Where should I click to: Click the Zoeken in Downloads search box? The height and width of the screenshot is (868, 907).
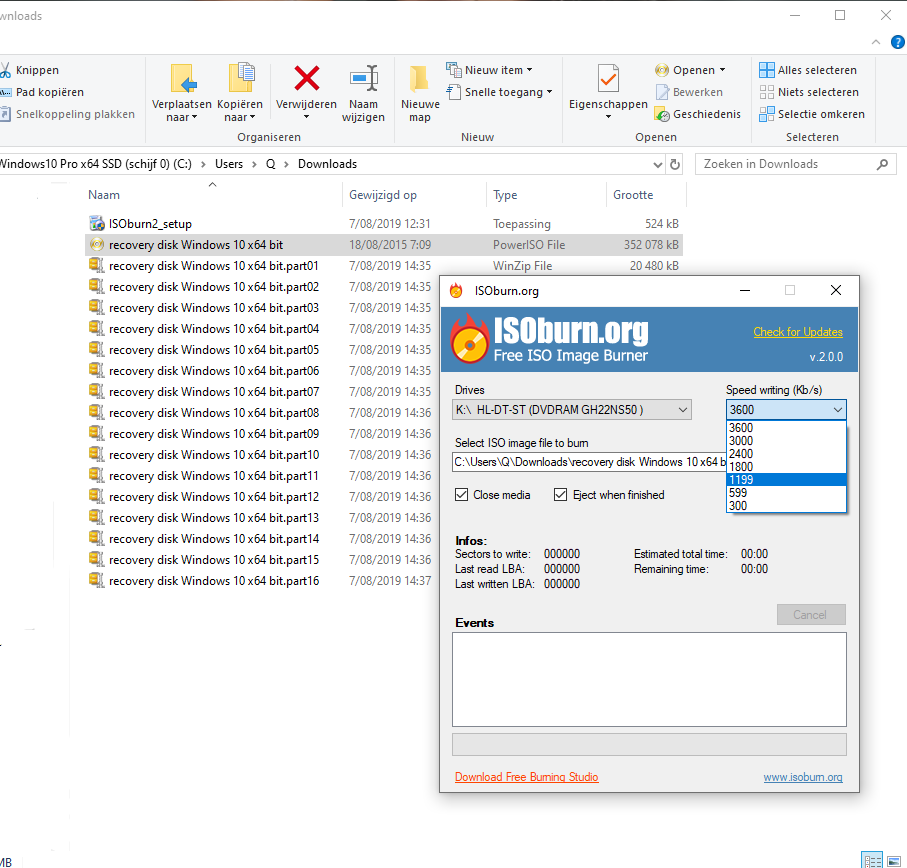[790, 164]
